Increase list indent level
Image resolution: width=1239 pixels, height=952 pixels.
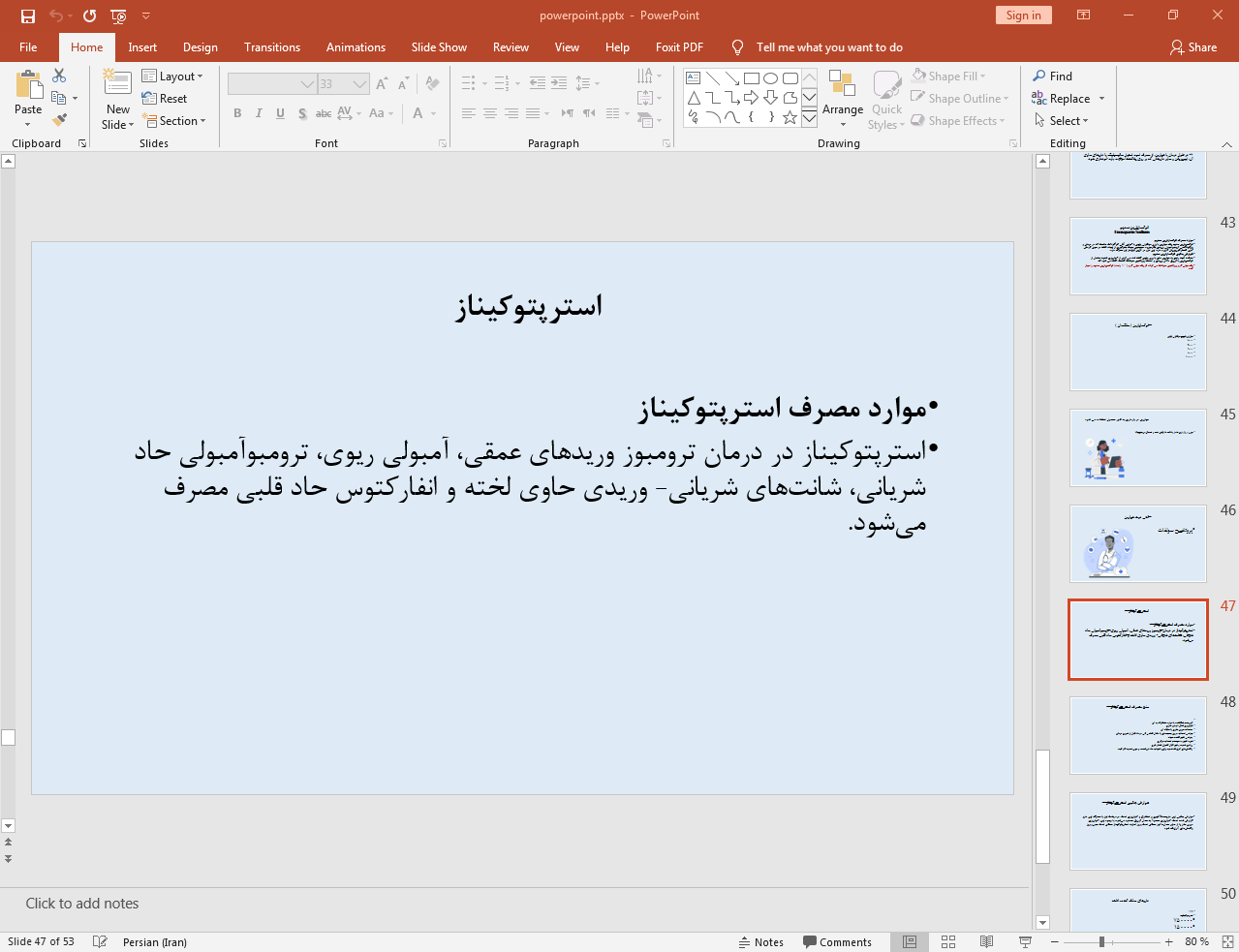[559, 83]
